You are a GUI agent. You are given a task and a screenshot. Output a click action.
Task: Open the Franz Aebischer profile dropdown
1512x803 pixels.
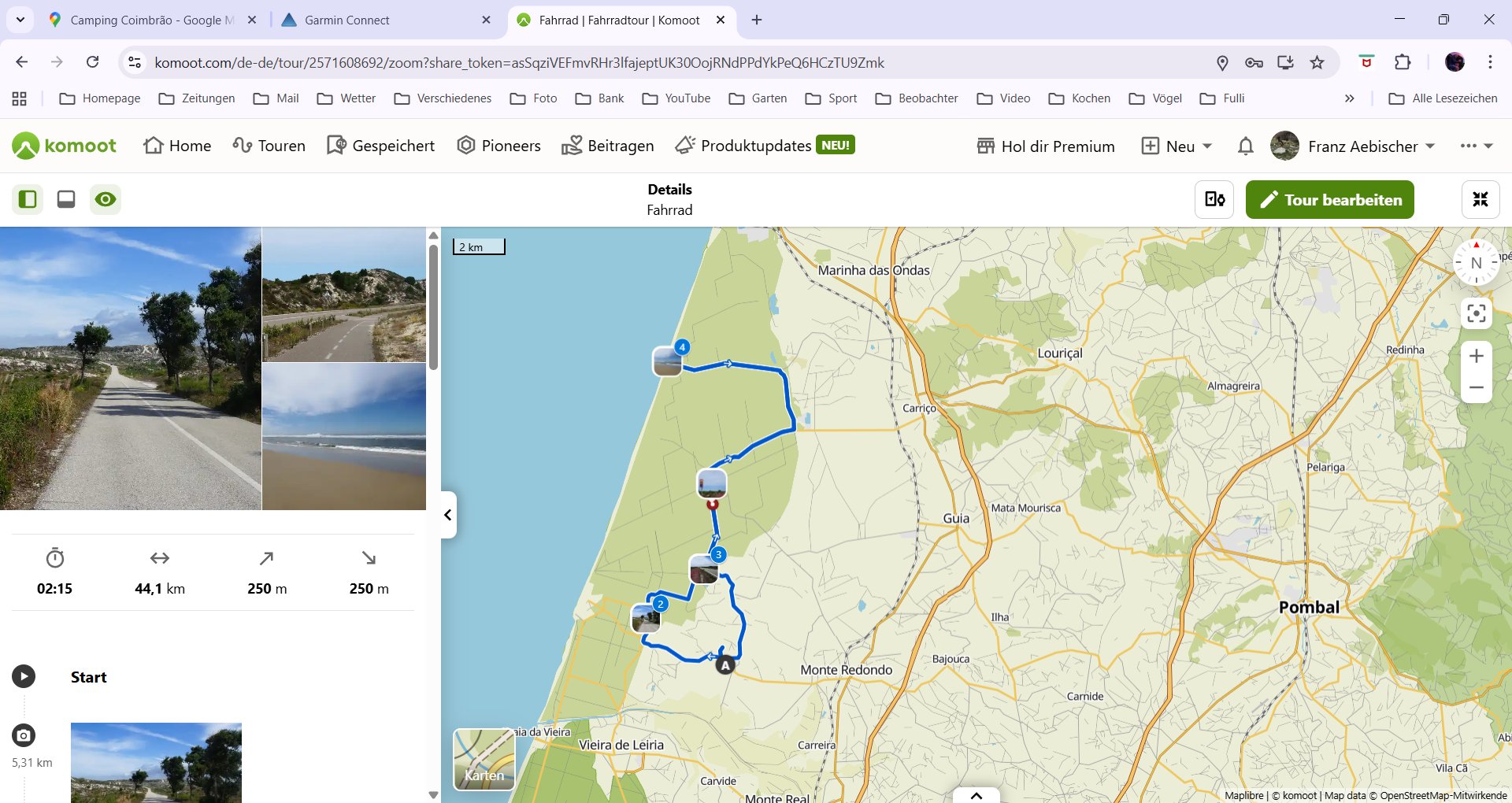[1353, 146]
